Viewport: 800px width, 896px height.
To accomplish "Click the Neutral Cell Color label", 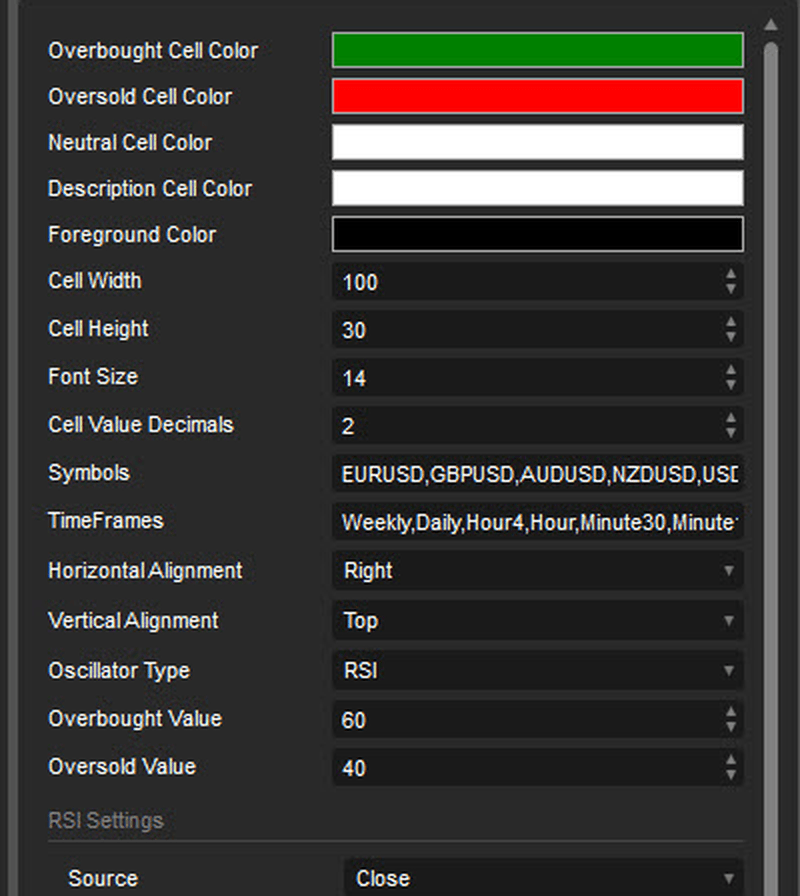I will tap(130, 142).
